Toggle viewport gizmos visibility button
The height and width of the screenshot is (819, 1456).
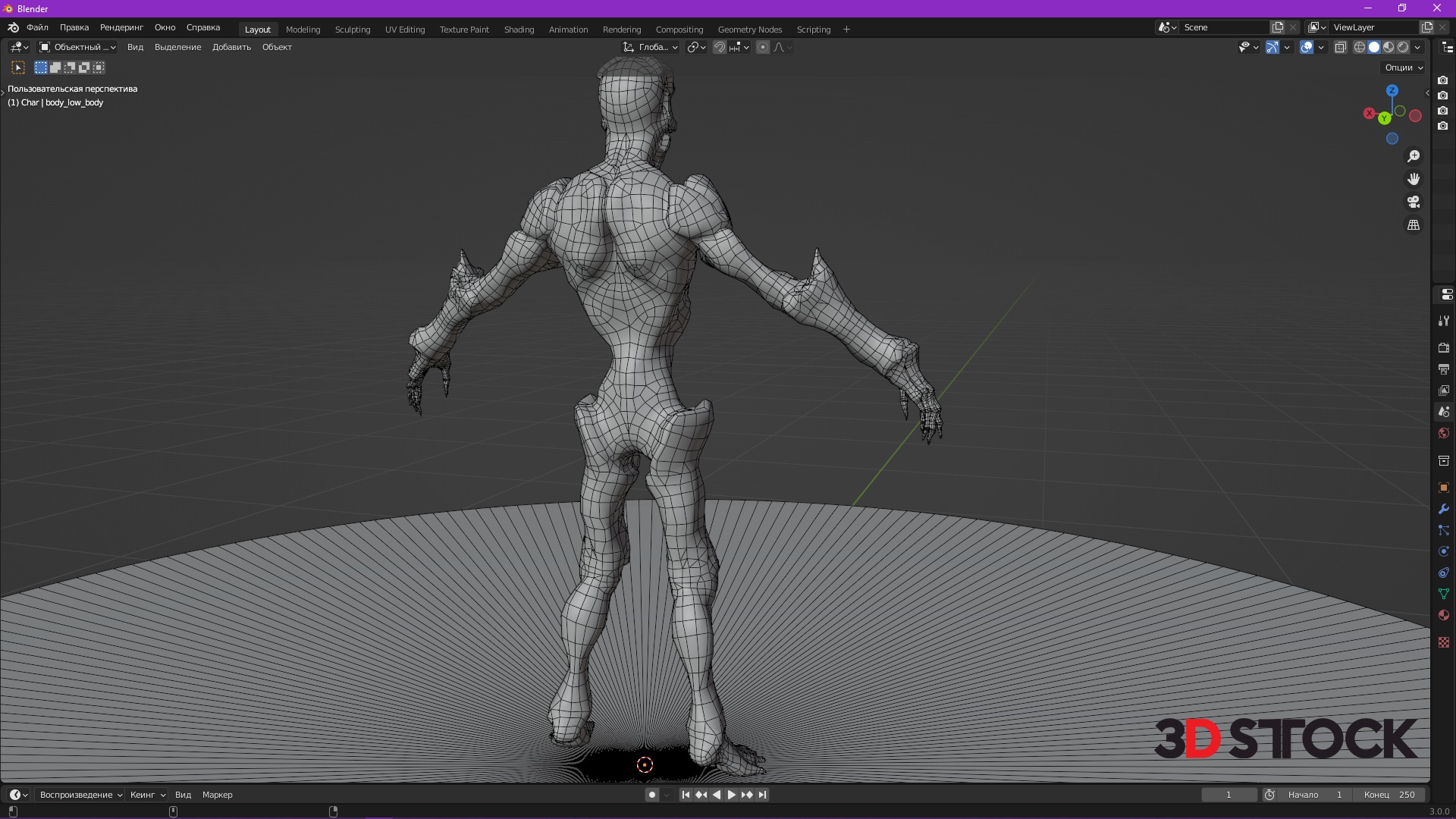pyautogui.click(x=1272, y=47)
